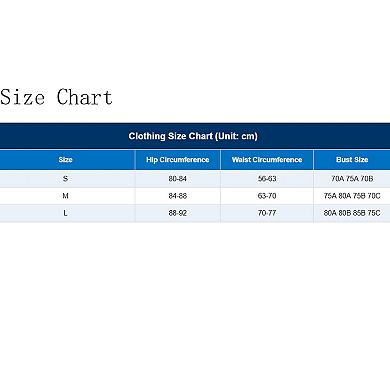Click waist value 56-63 cell
The image size is (390, 390).
267,179
